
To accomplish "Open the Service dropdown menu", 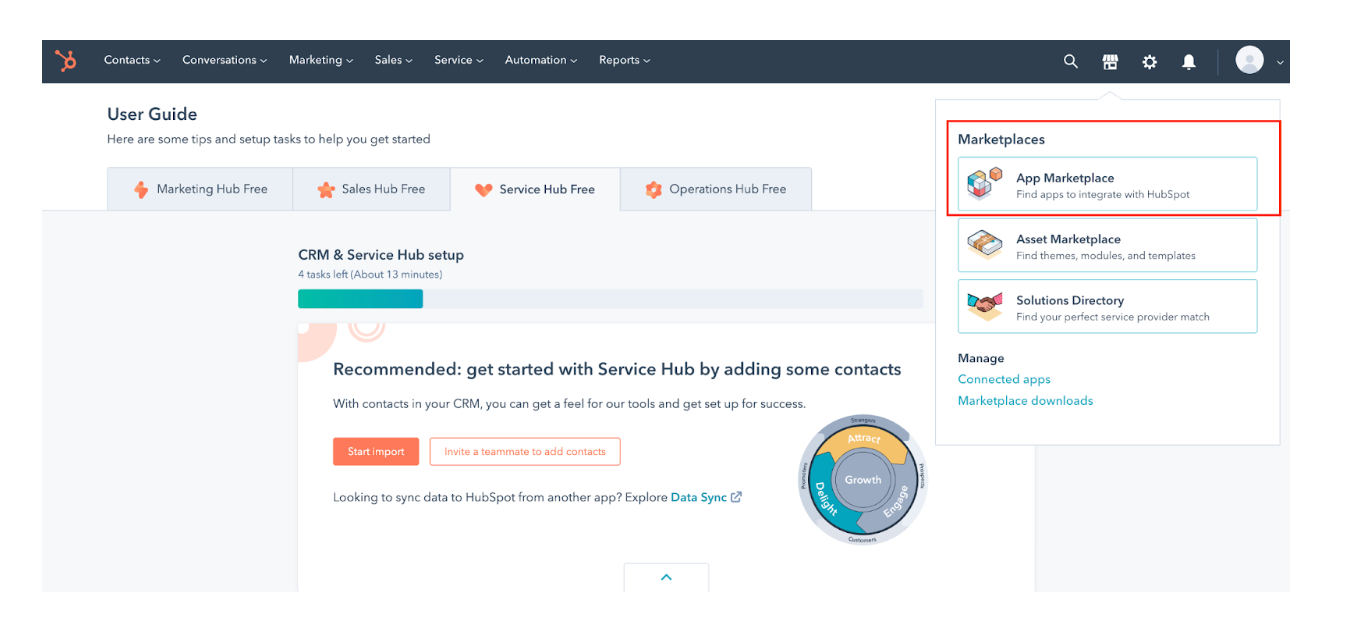I will click(458, 60).
